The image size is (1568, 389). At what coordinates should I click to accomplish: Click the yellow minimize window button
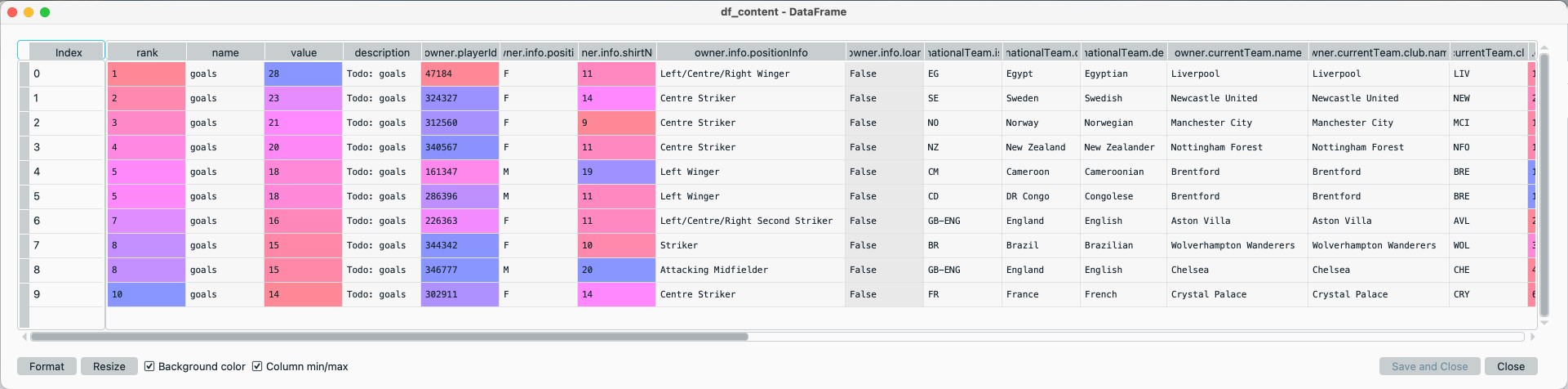coord(29,12)
